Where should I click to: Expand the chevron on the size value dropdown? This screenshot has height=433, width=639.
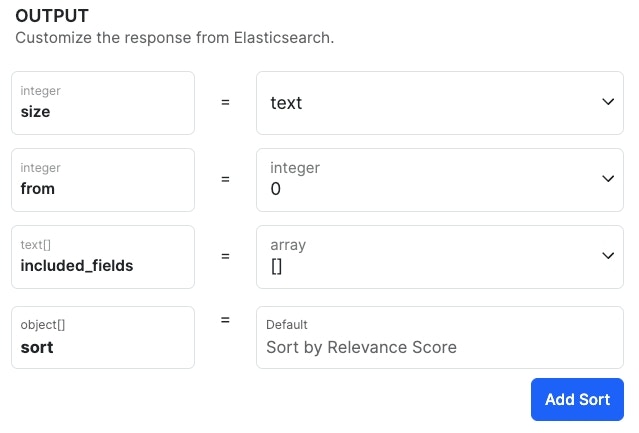608,102
